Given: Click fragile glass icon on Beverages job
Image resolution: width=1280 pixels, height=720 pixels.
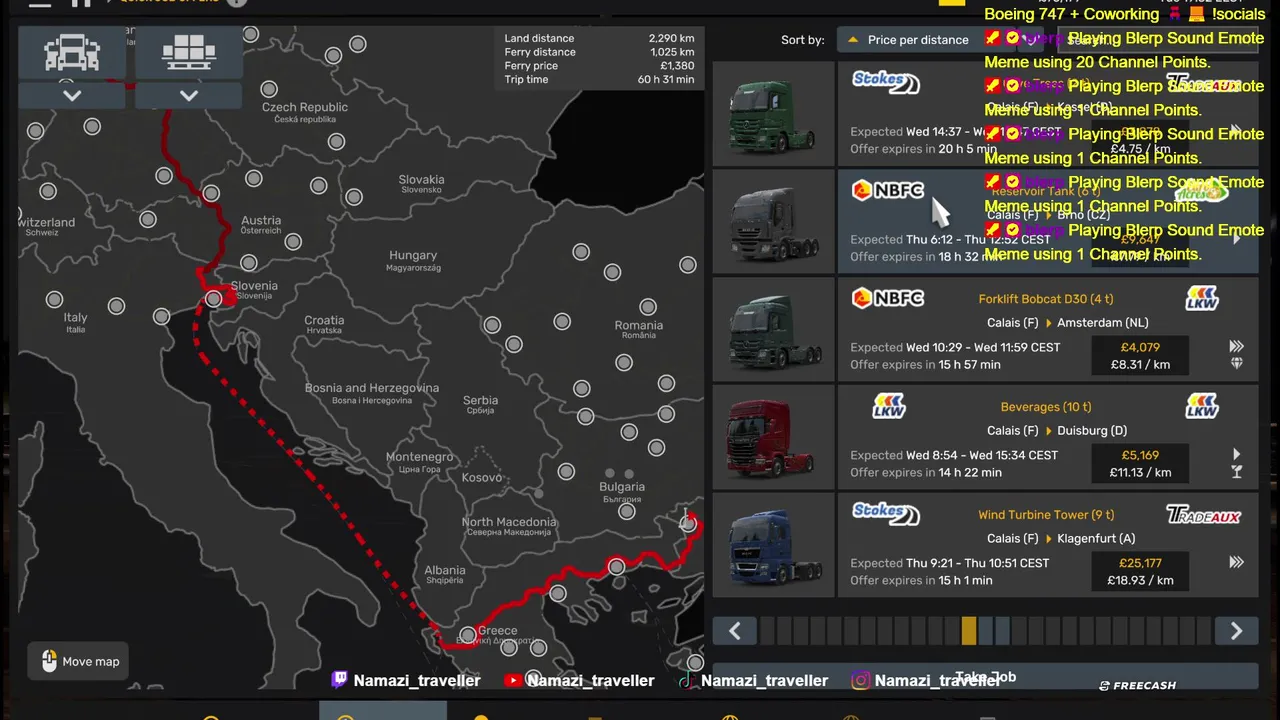Looking at the screenshot, I should (1237, 472).
